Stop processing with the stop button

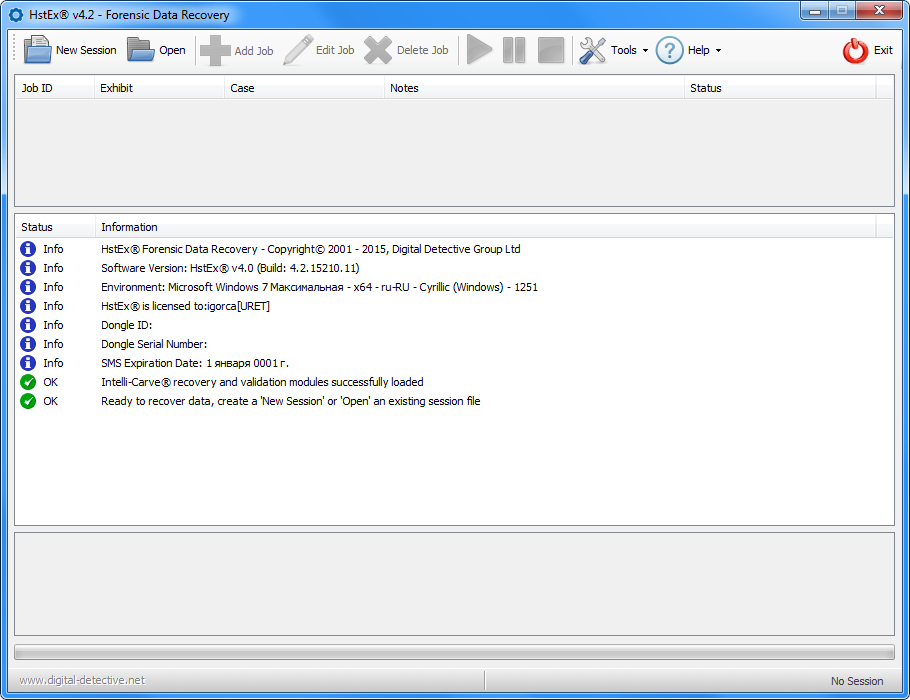(x=551, y=50)
